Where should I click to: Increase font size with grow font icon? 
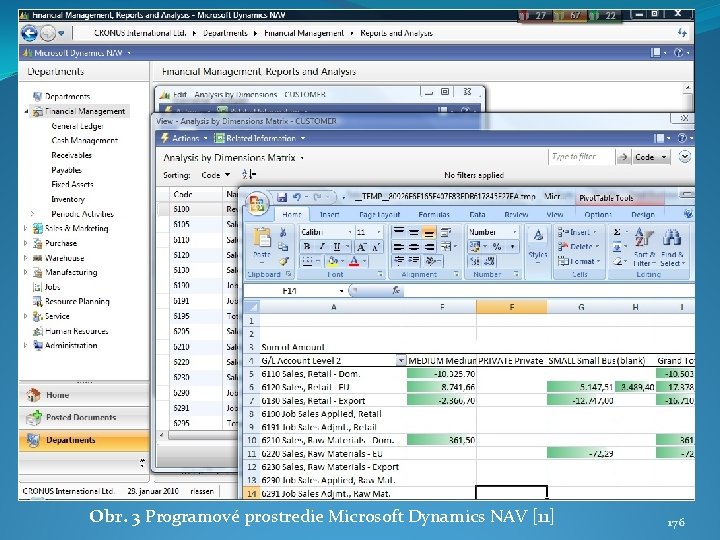pyautogui.click(x=361, y=247)
